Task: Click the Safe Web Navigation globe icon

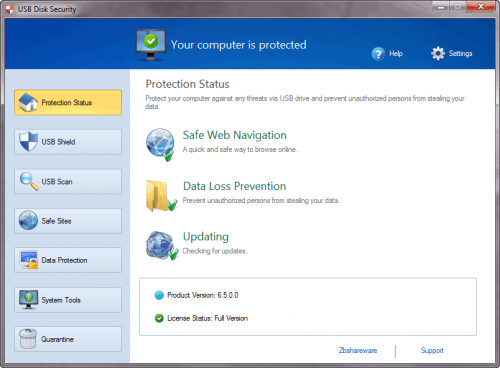Action: (x=161, y=144)
